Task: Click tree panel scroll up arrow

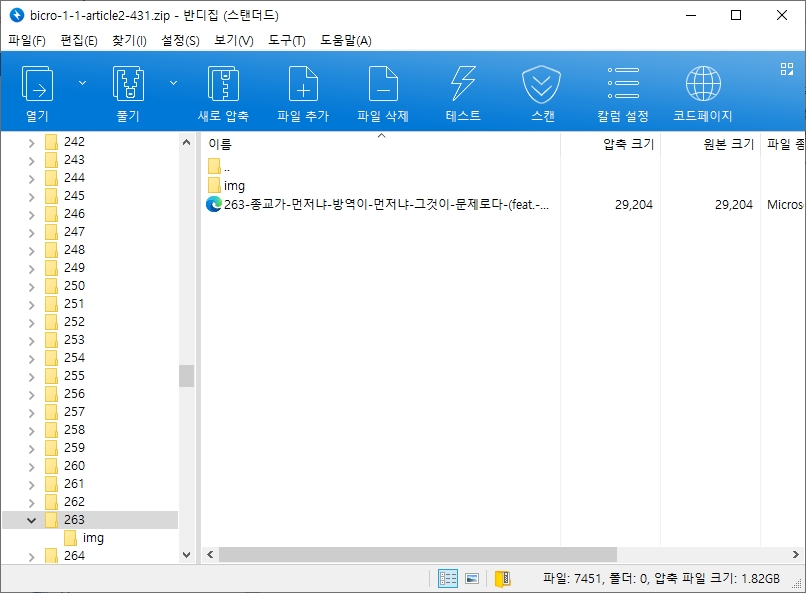Action: point(186,142)
